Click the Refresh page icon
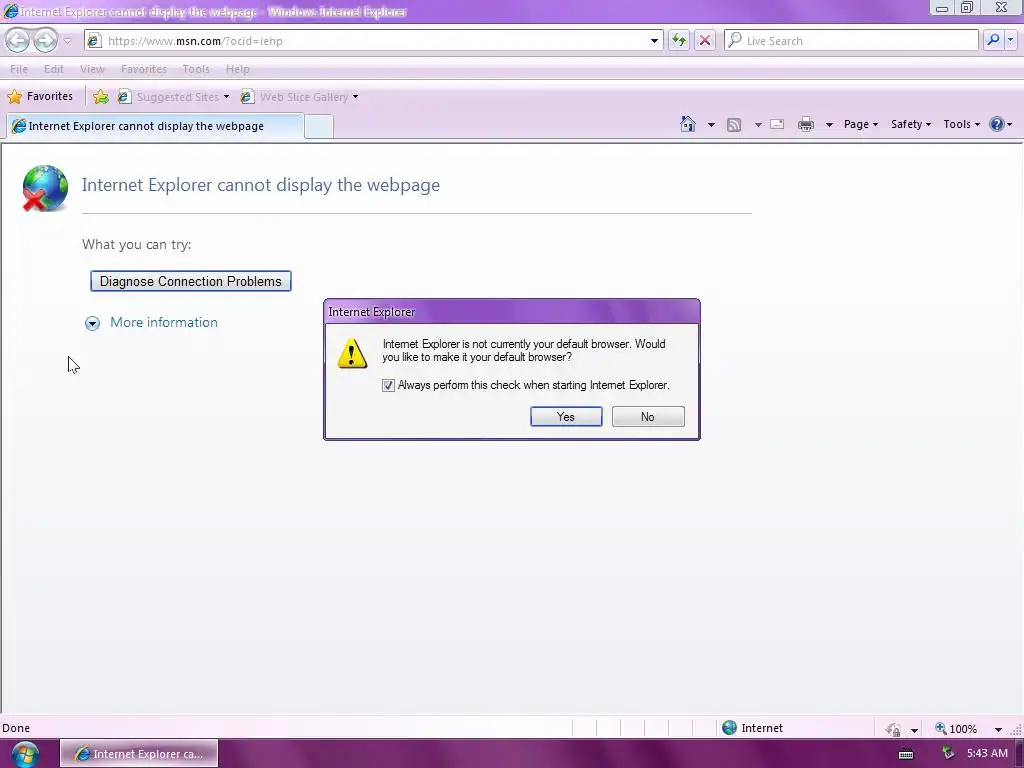The image size is (1024, 768). pos(679,40)
